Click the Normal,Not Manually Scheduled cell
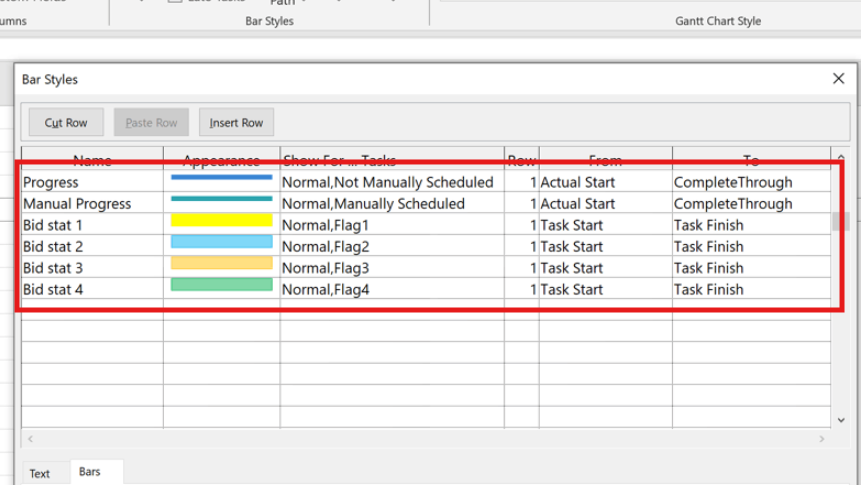 coord(392,182)
